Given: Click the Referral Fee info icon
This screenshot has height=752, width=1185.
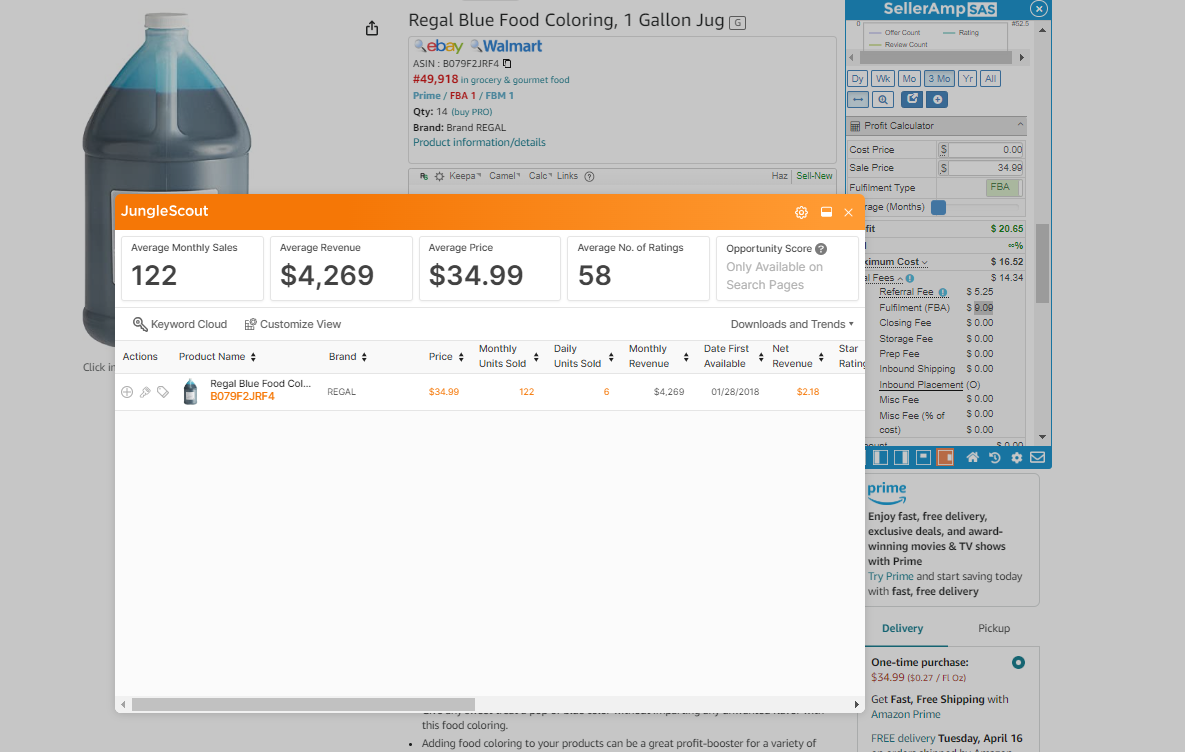Looking at the screenshot, I should (x=942, y=292).
